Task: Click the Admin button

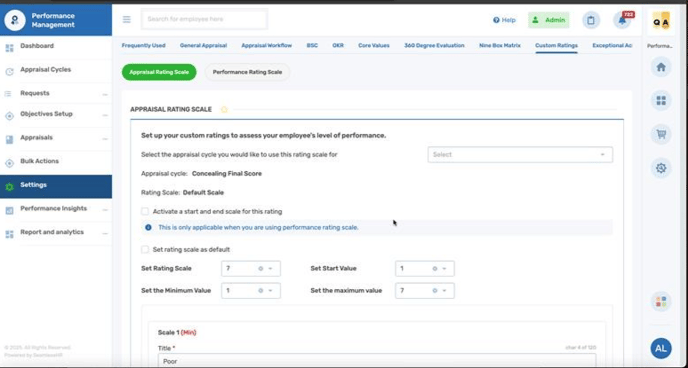Action: 548,20
